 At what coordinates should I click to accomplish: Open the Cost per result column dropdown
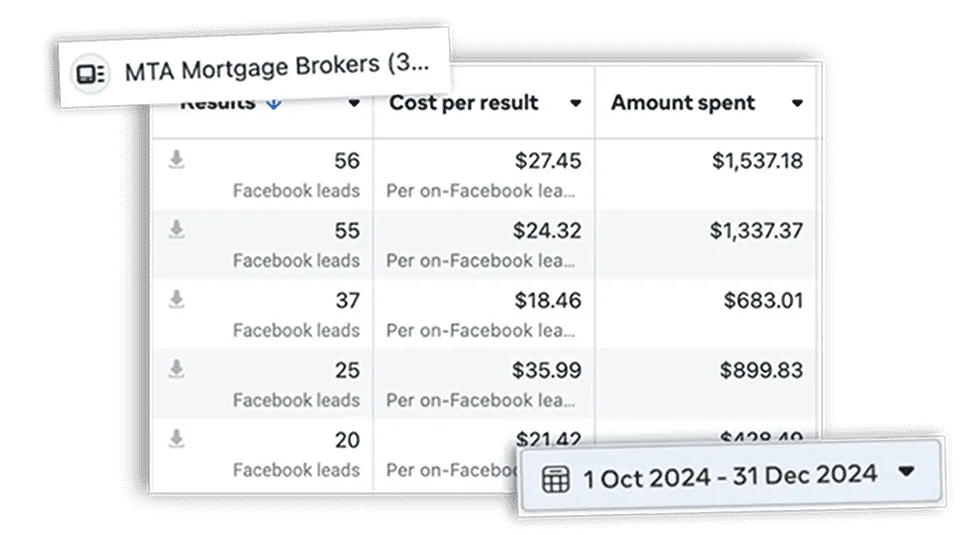tap(575, 103)
